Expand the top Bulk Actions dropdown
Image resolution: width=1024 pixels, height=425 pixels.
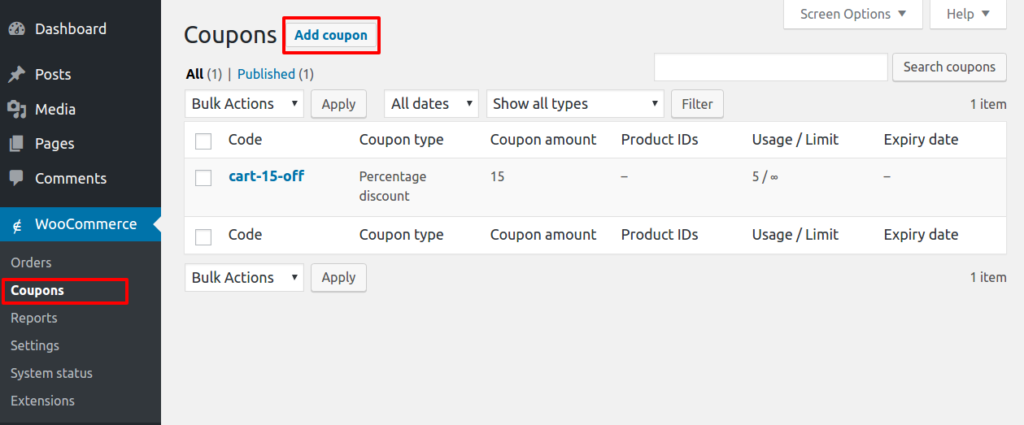point(244,104)
